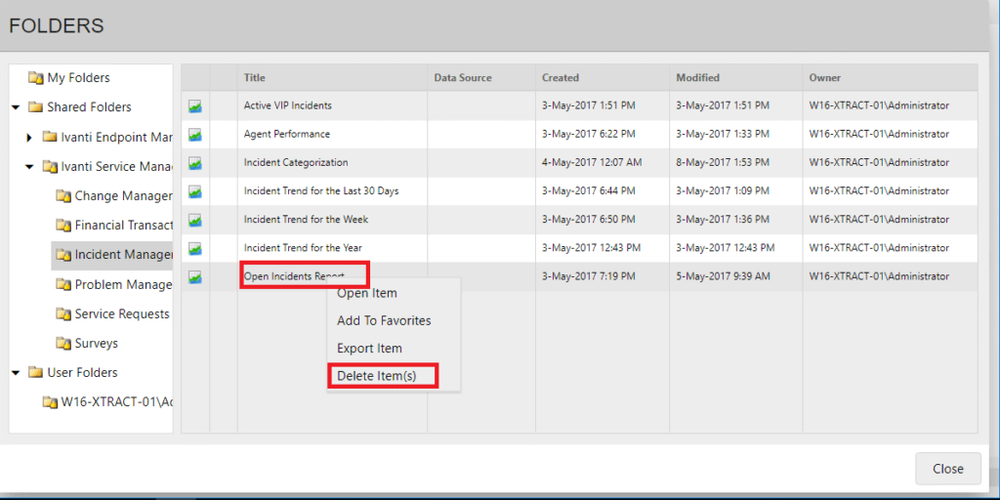
Task: Choose Export Item from context menu
Action: click(x=369, y=349)
